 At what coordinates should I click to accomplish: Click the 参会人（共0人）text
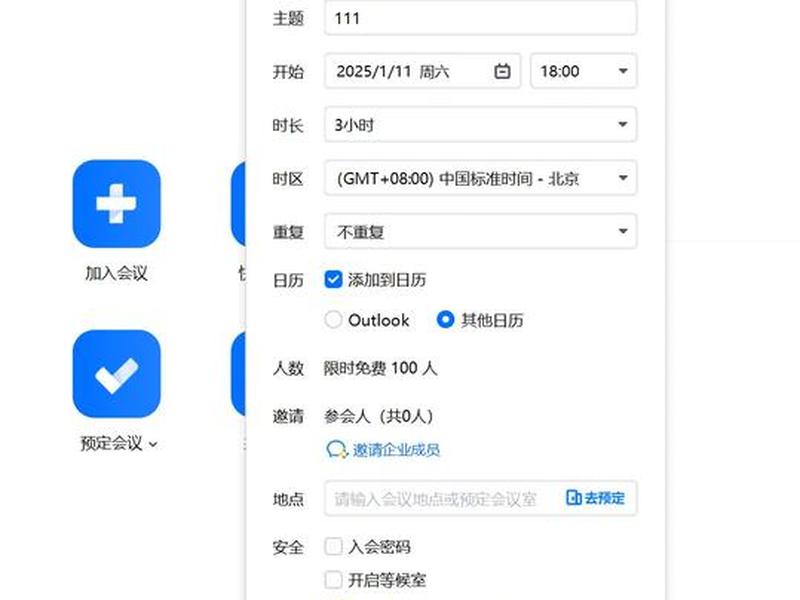point(379,416)
